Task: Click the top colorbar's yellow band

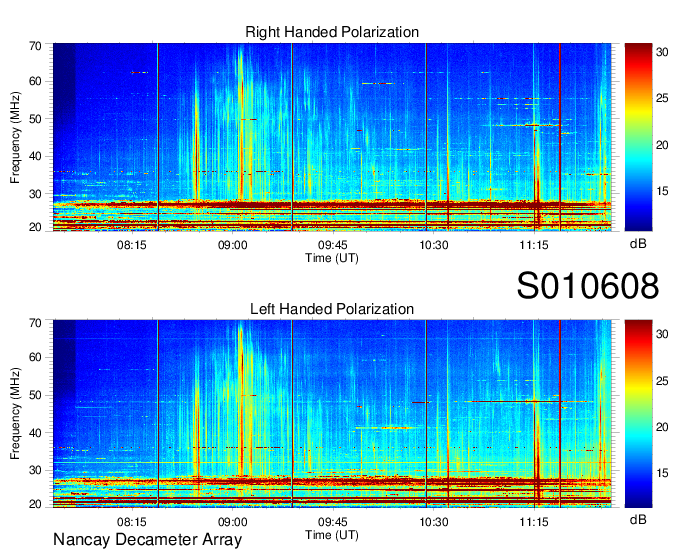Action: (x=638, y=111)
